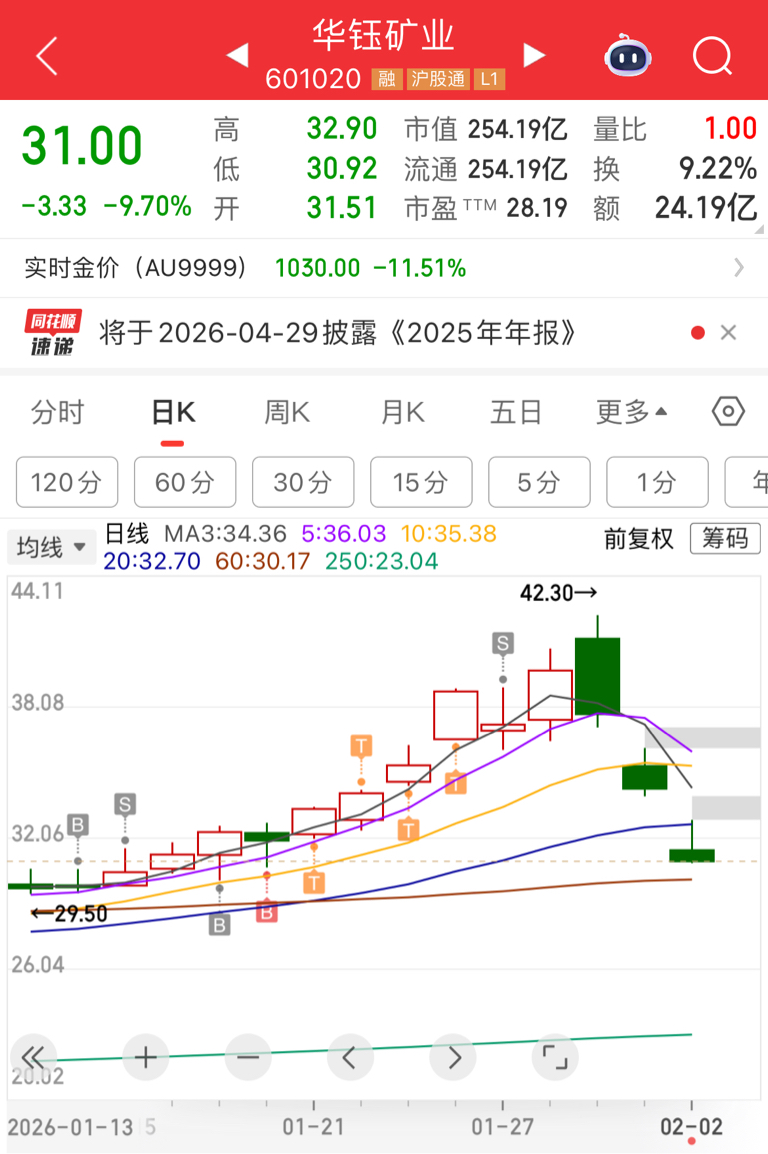Select the 1分 period button
This screenshot has height=1154, width=768.
tap(657, 482)
